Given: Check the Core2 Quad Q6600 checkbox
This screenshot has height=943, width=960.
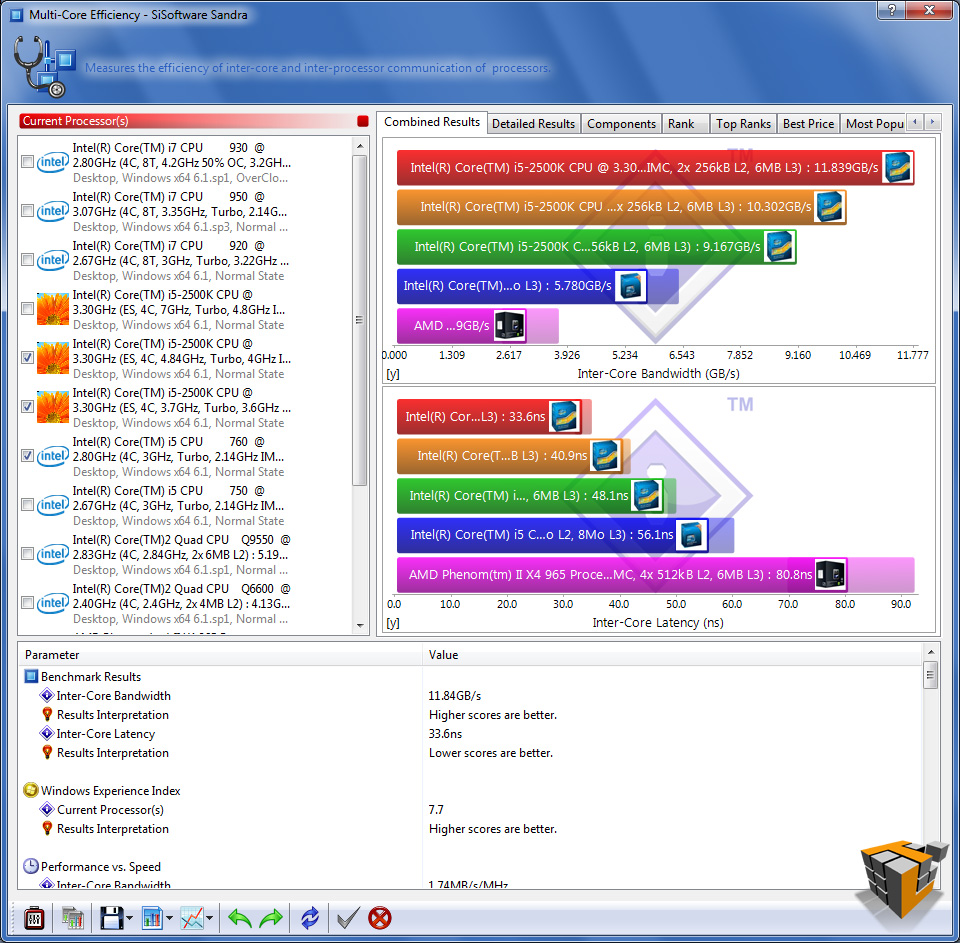Looking at the screenshot, I should (x=27, y=603).
